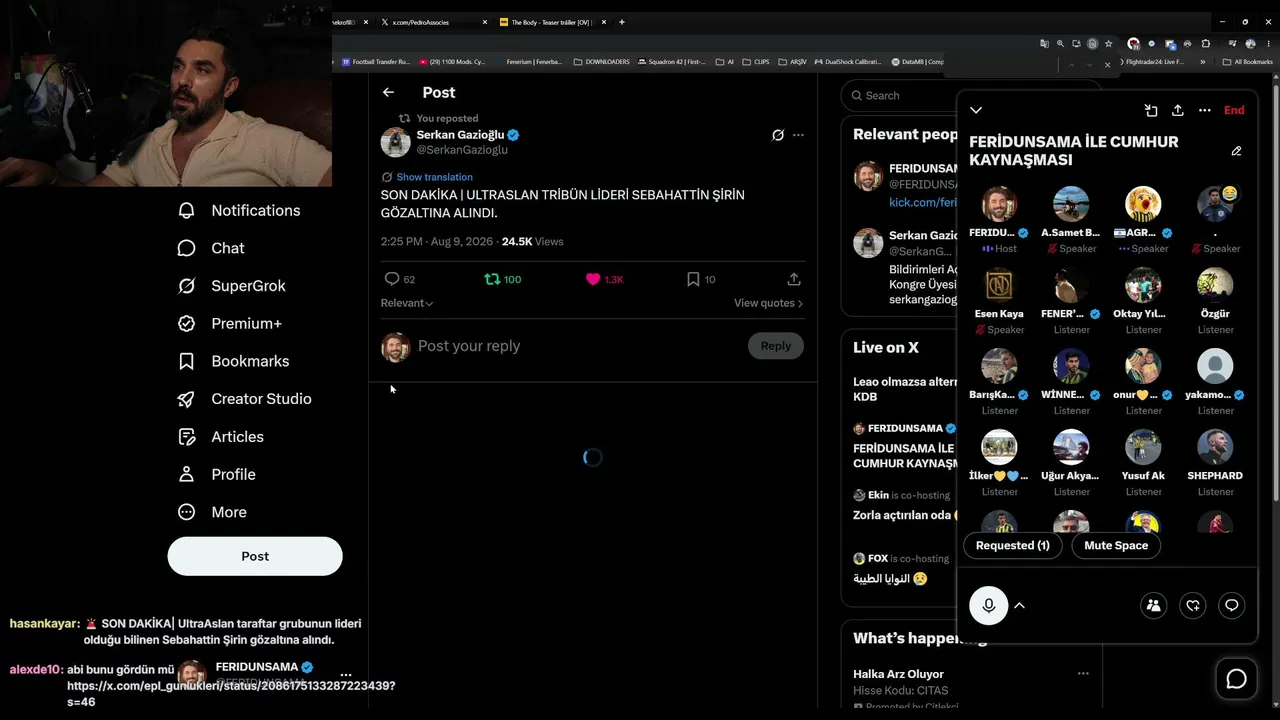Close the browser find bar
Image resolution: width=1280 pixels, height=720 pixels.
[x=1107, y=65]
